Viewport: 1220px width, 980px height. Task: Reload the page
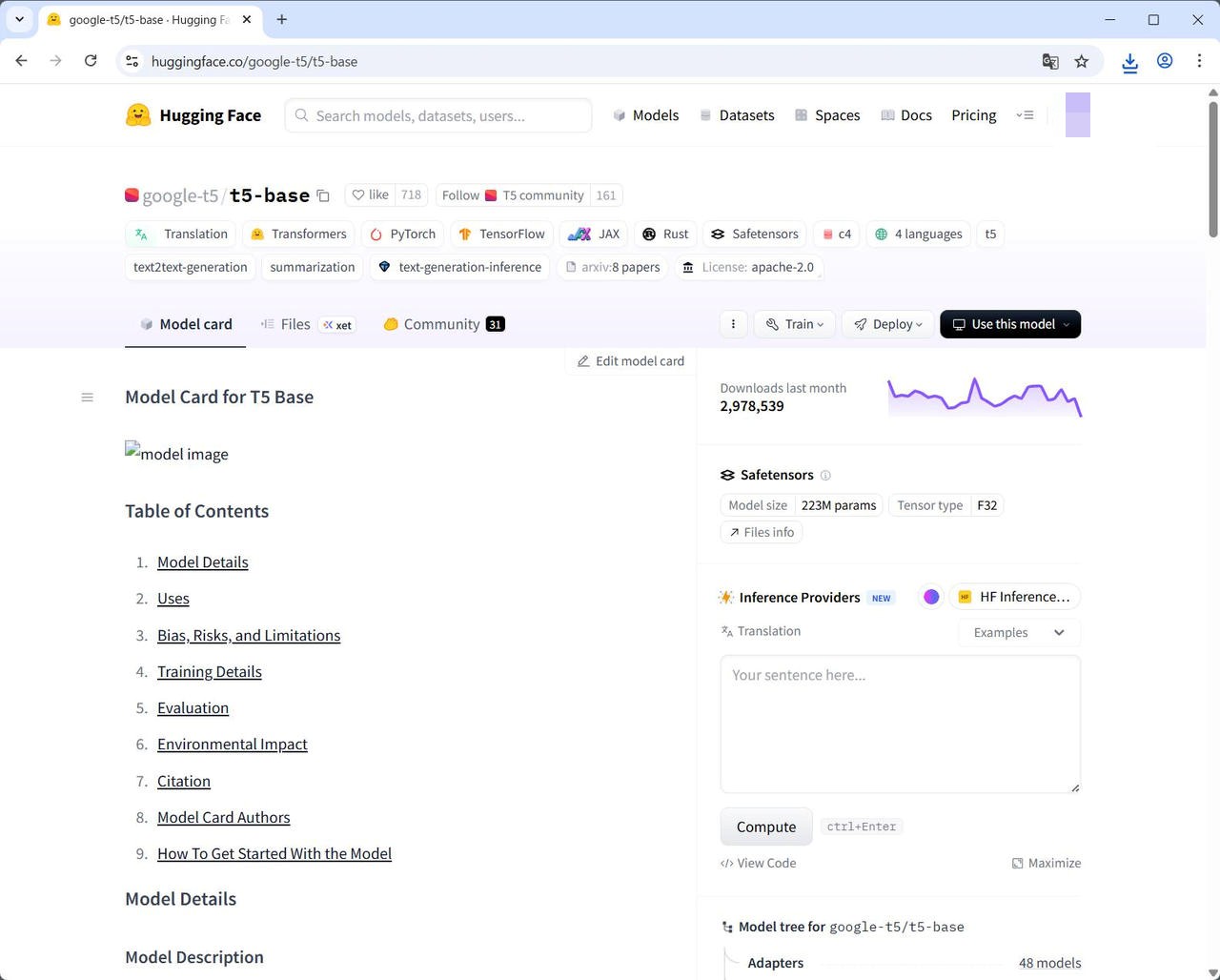tap(91, 61)
